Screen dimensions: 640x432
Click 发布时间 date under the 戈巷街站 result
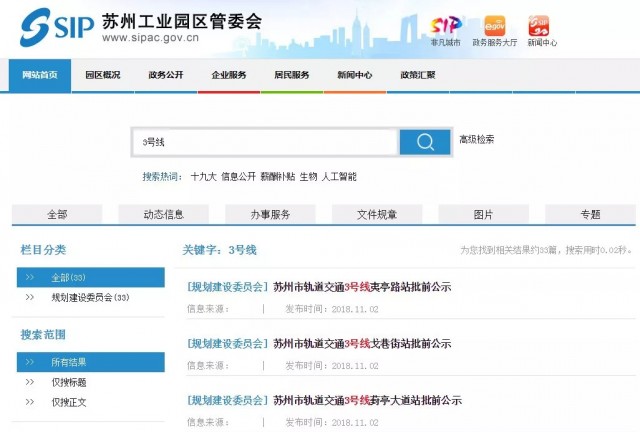point(332,366)
